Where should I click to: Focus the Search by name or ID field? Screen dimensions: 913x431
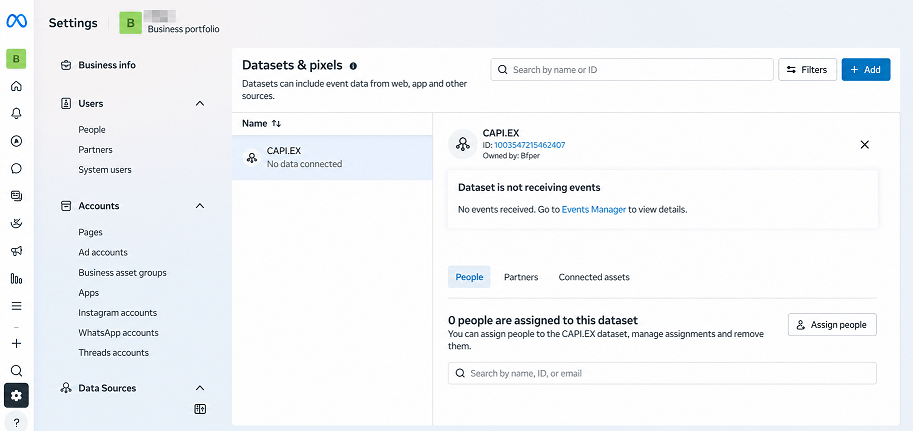[x=632, y=70]
